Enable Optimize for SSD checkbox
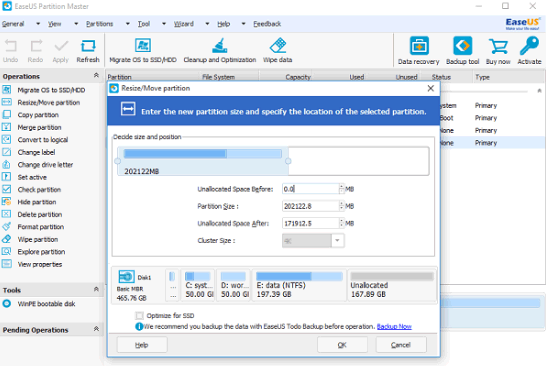 [x=139, y=316]
